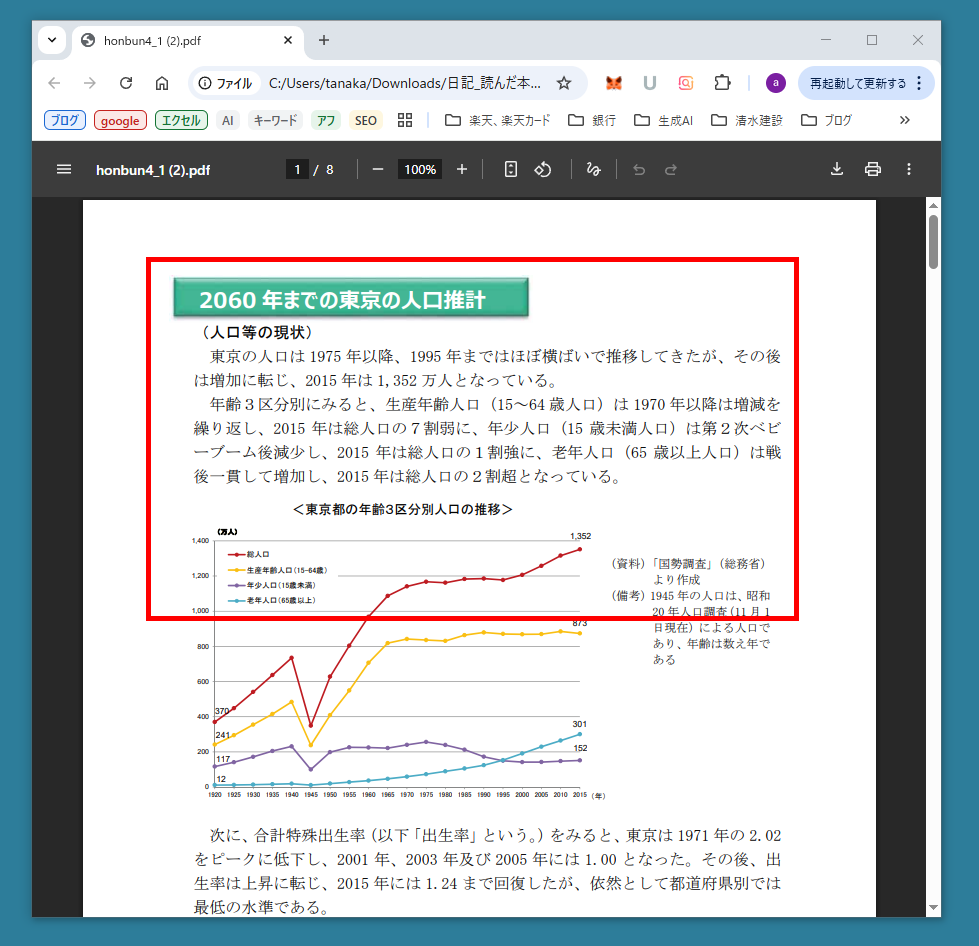This screenshot has width=979, height=946.
Task: Click the 総人口 legend entry
Action: [249, 554]
